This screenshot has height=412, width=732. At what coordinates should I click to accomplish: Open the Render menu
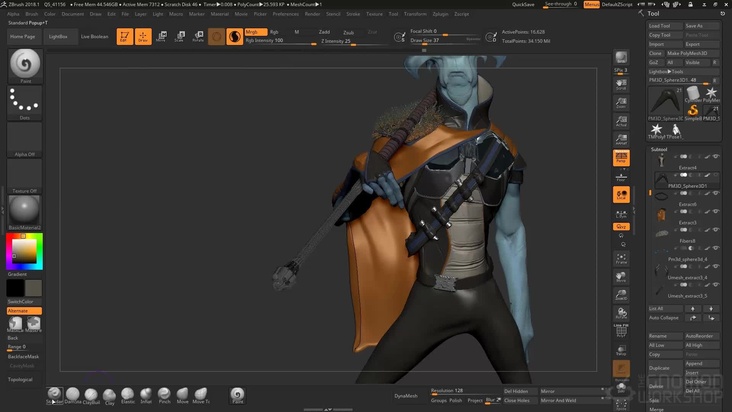click(312, 14)
